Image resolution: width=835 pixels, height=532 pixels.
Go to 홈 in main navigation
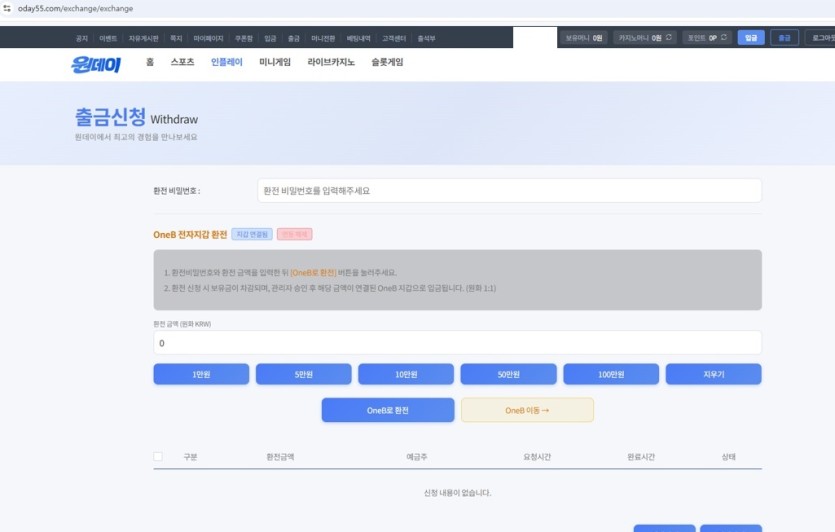(x=150, y=62)
